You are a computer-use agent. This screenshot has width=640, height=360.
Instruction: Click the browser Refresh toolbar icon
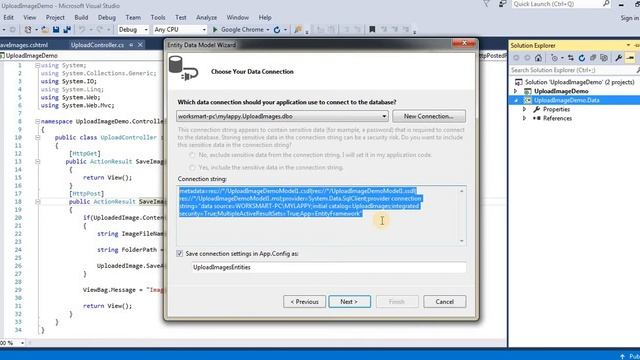click(277, 29)
